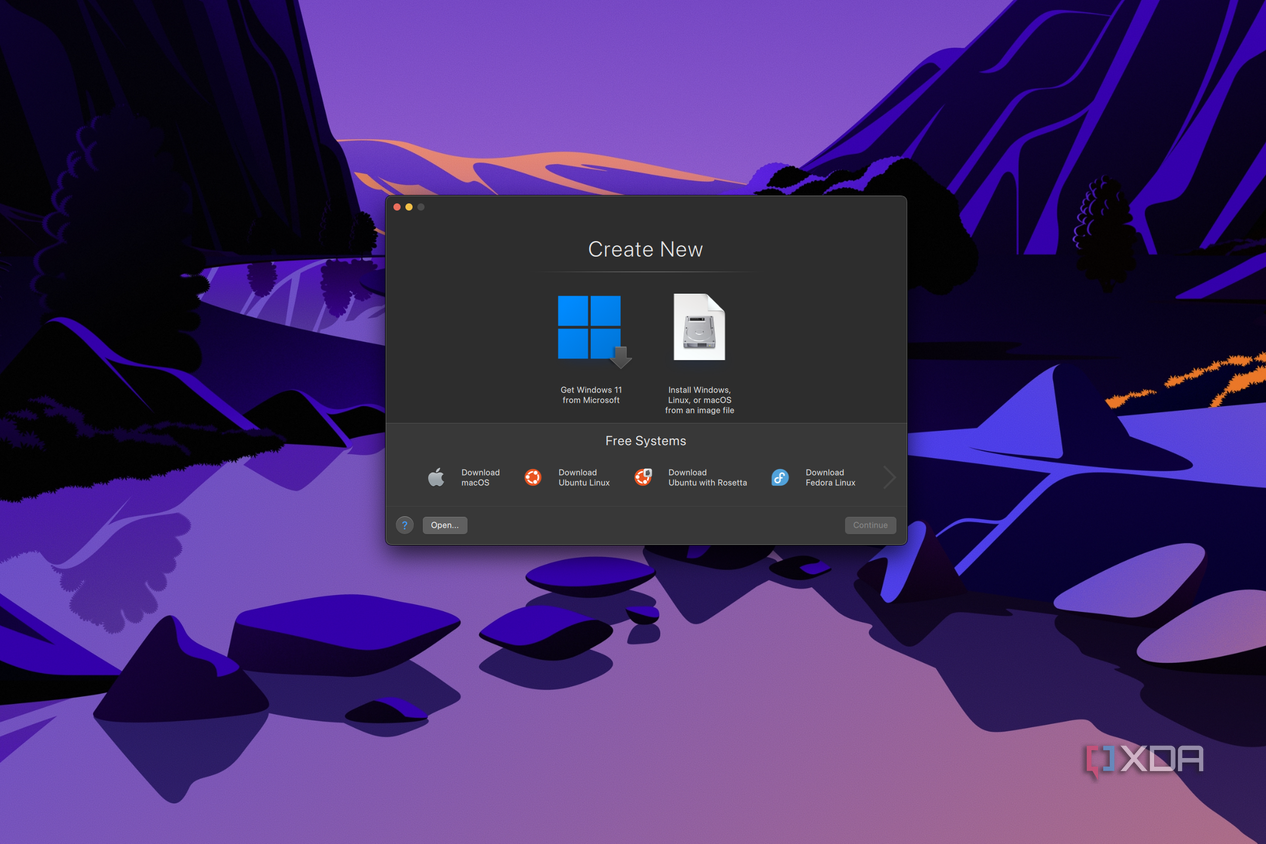Select "Get Windows 11 from Microsoft" label
1266x844 pixels.
[590, 395]
